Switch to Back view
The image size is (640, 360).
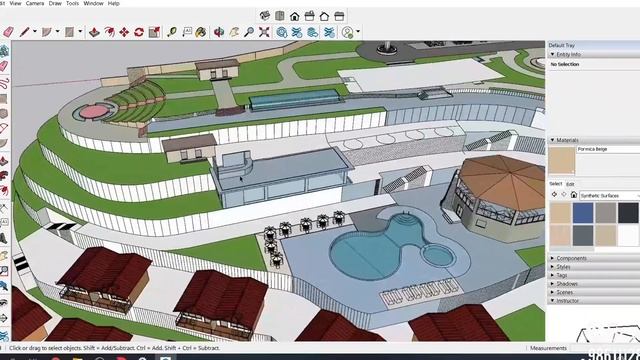point(324,16)
